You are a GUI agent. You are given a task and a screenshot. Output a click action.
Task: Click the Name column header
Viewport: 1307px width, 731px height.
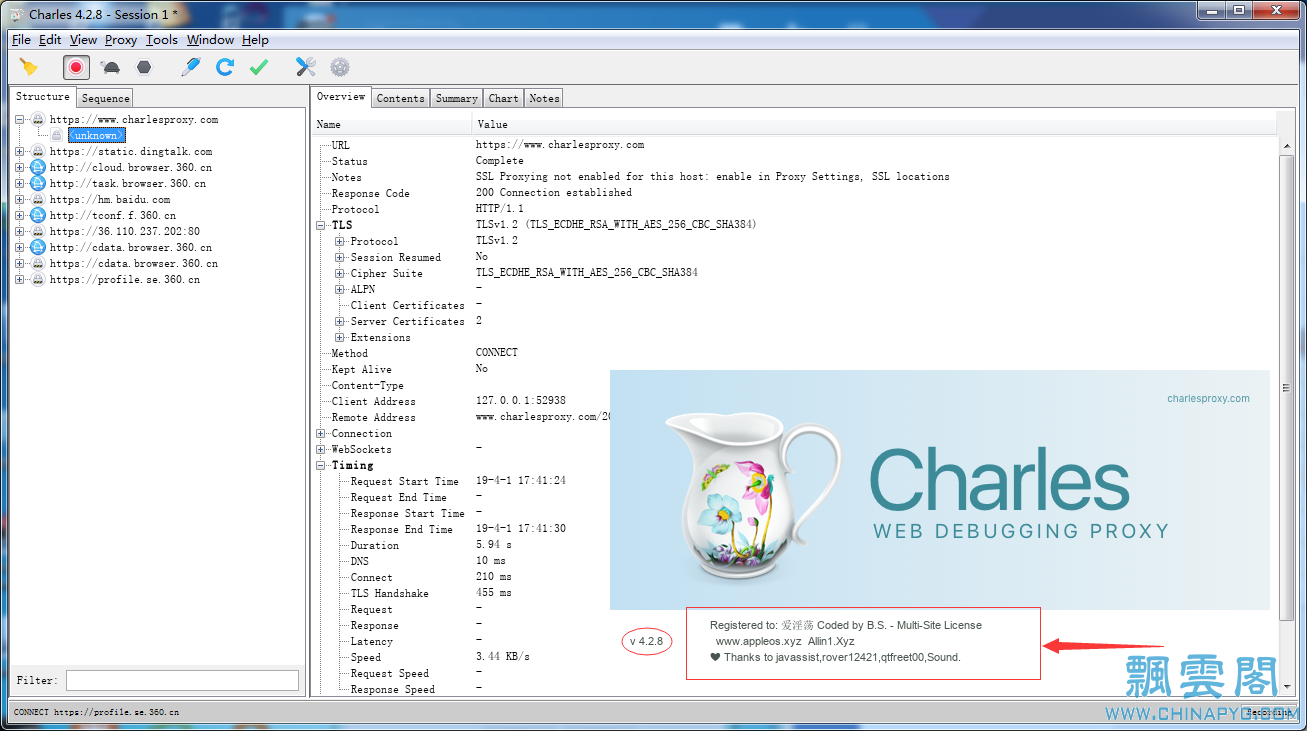(391, 124)
